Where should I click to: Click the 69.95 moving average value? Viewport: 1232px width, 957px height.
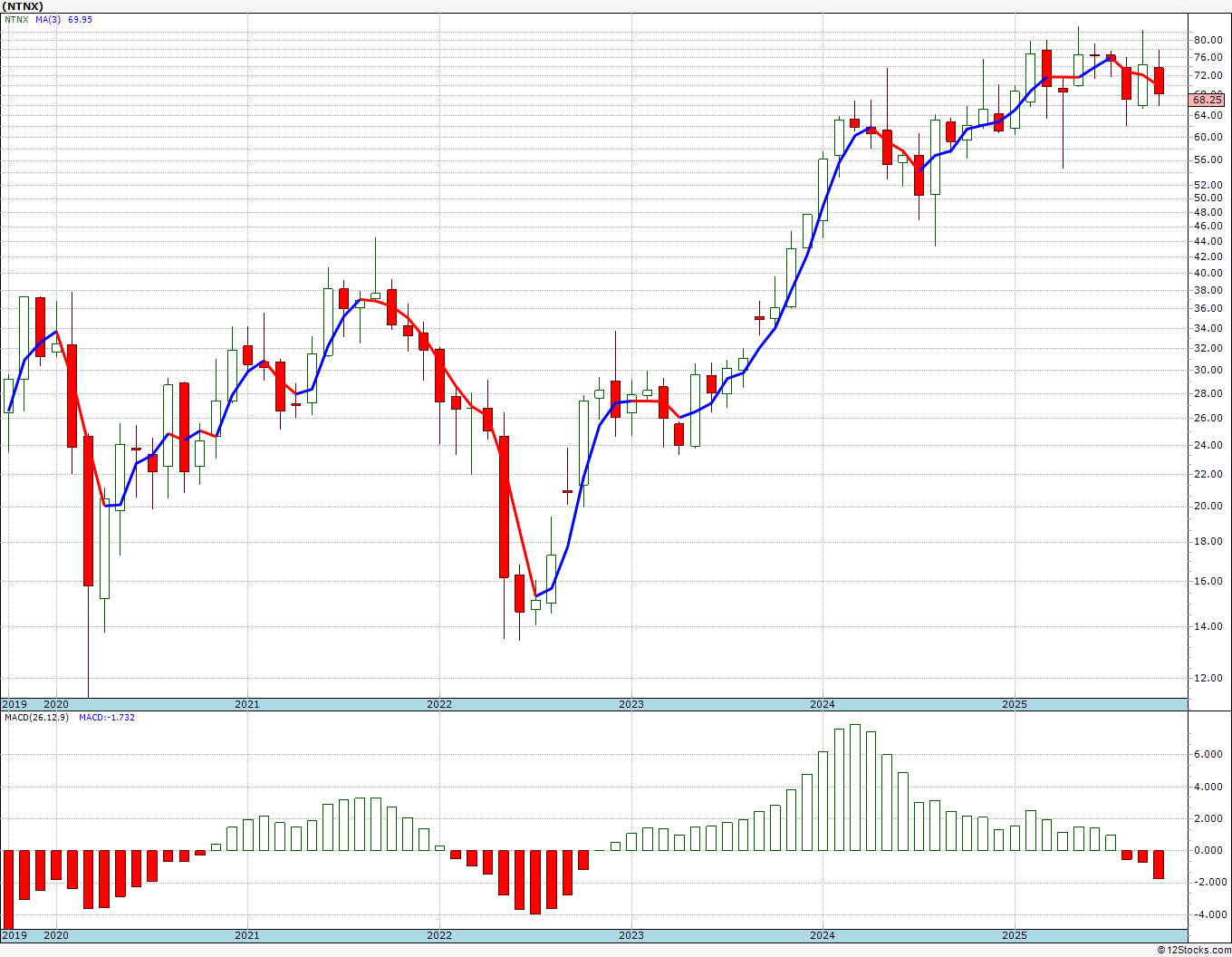[x=81, y=19]
